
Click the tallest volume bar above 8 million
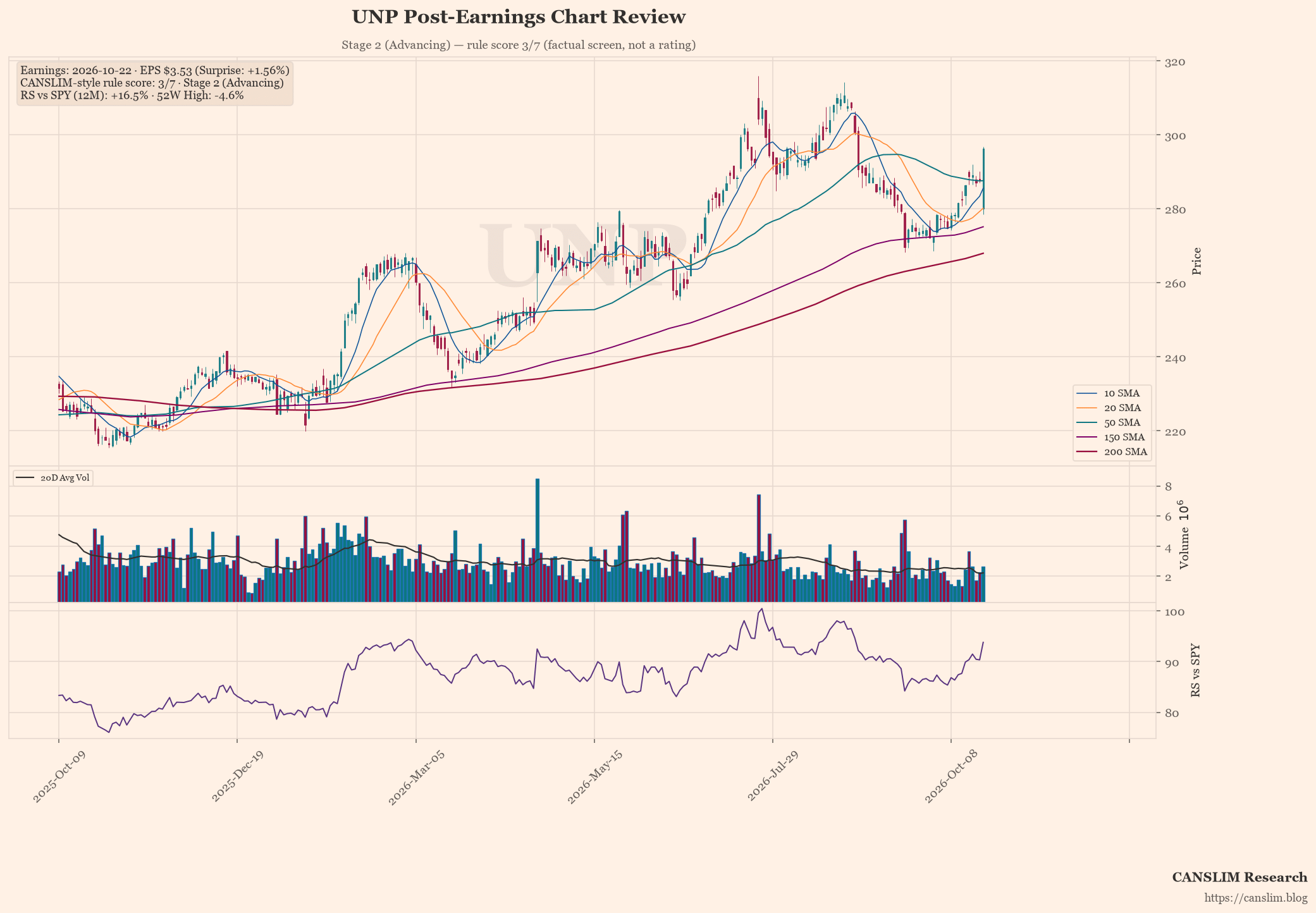(x=538, y=540)
